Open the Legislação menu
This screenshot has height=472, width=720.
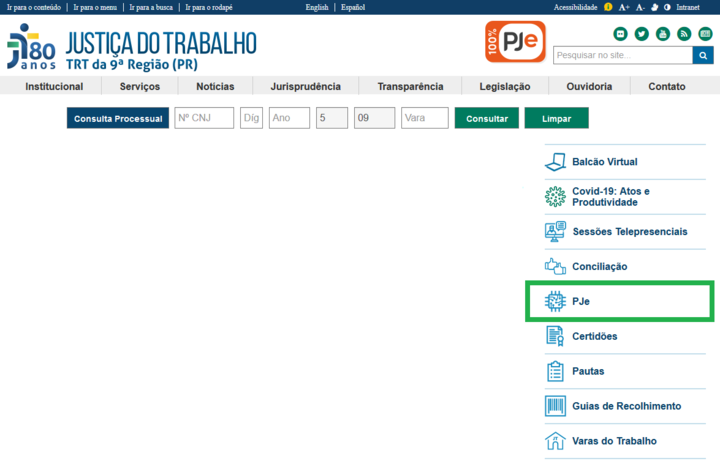(x=505, y=86)
